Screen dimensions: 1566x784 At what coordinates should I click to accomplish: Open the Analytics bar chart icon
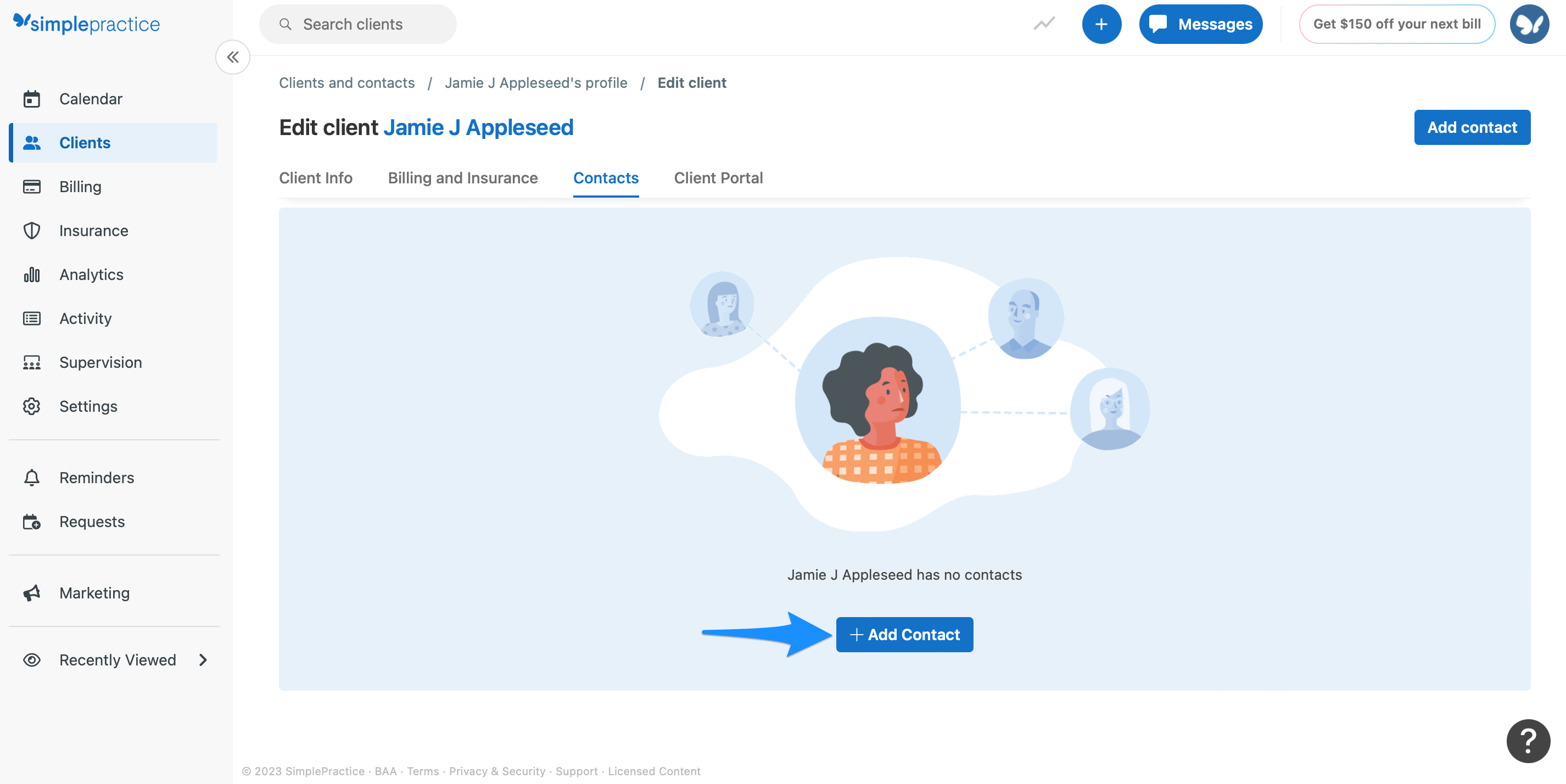[x=32, y=274]
